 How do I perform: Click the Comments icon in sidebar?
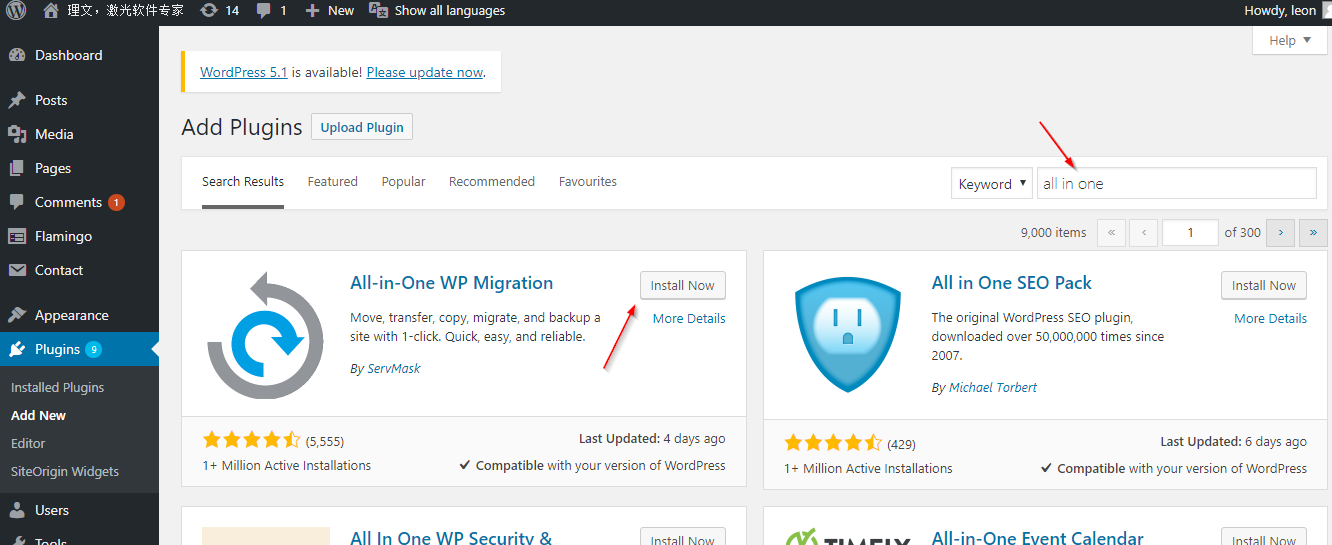(17, 202)
